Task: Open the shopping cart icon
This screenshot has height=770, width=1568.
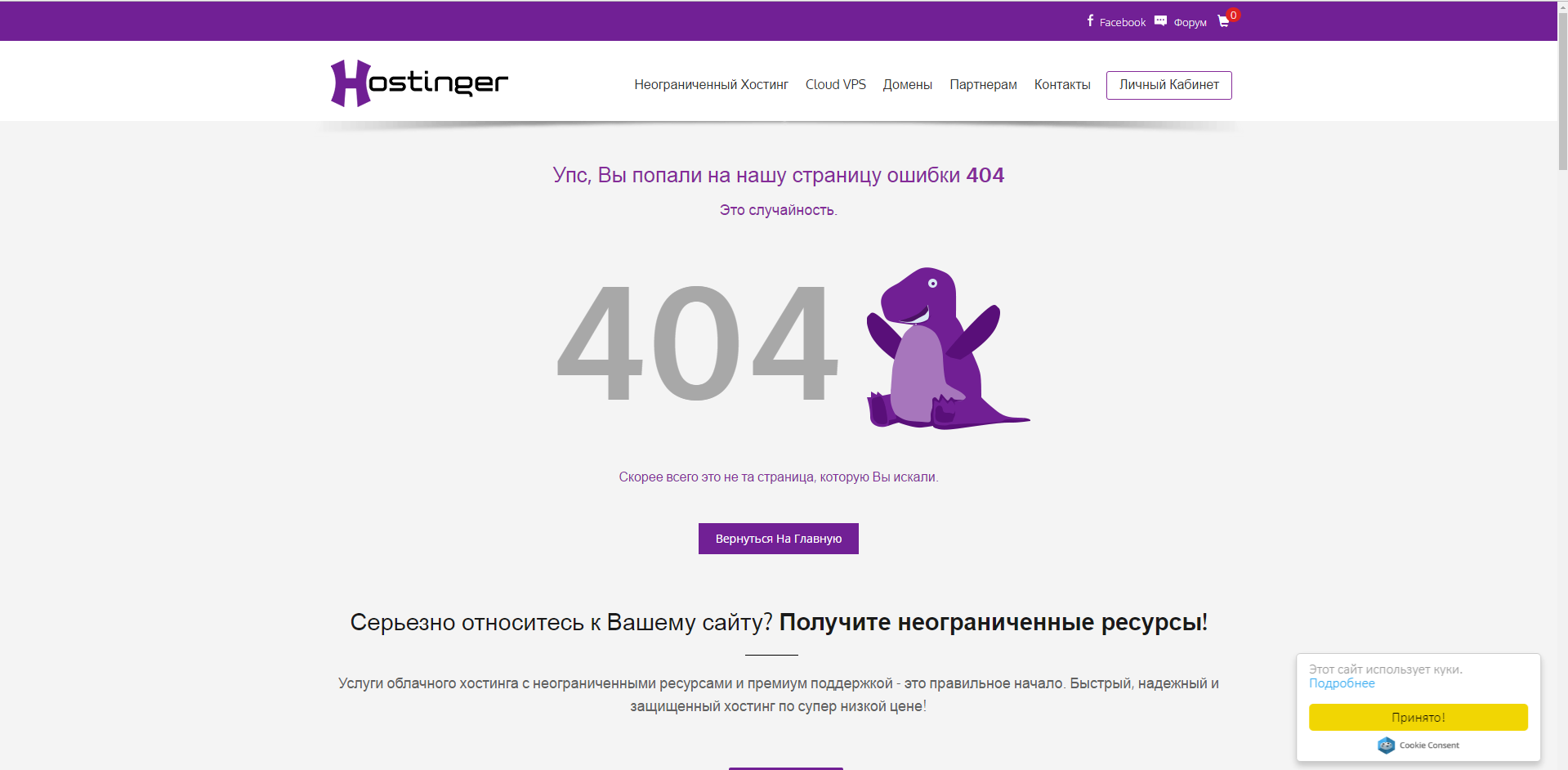Action: (1222, 23)
